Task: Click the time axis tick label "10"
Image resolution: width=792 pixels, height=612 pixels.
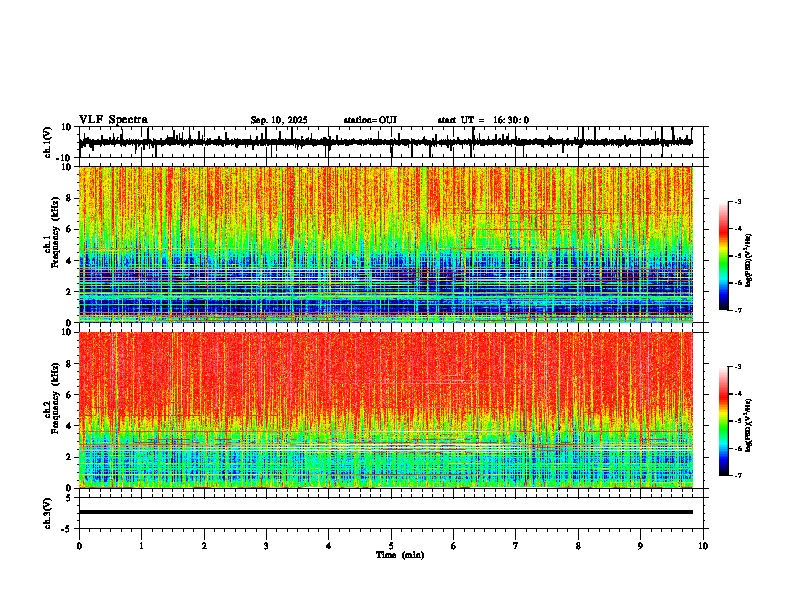Action: 703,546
